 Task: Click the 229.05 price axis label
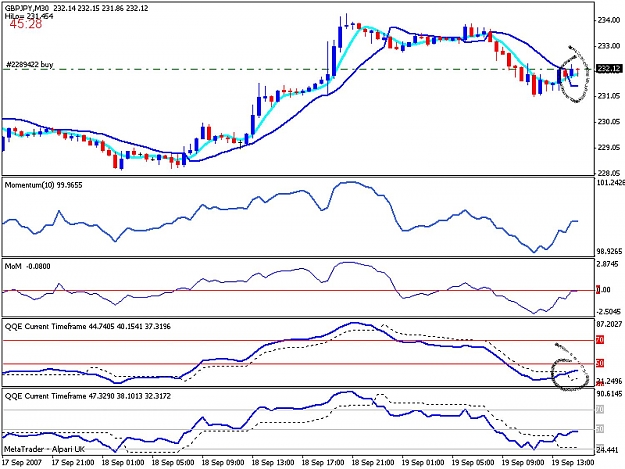608,147
